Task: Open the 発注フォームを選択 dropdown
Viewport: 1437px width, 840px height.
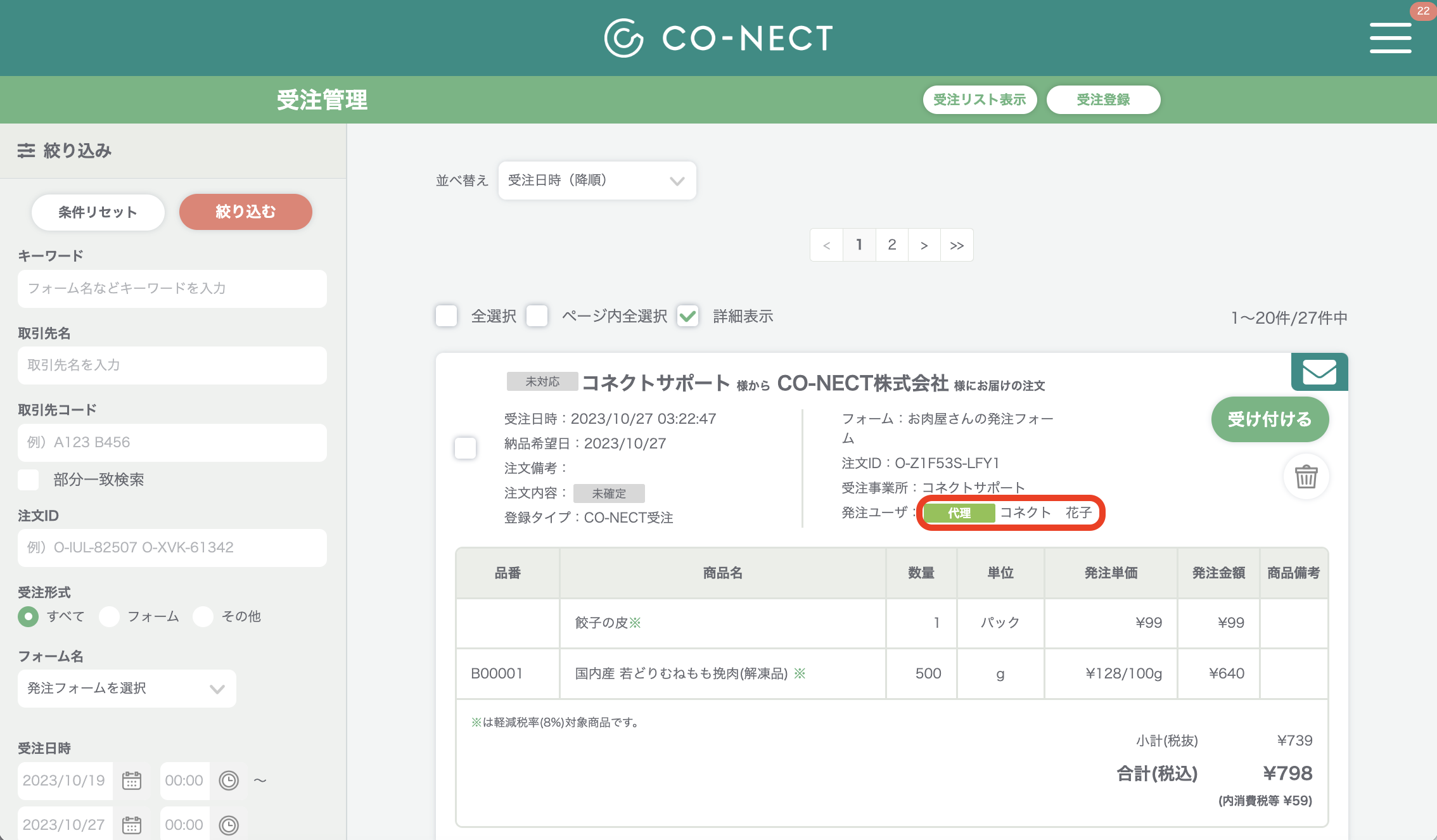Action: [x=127, y=689]
